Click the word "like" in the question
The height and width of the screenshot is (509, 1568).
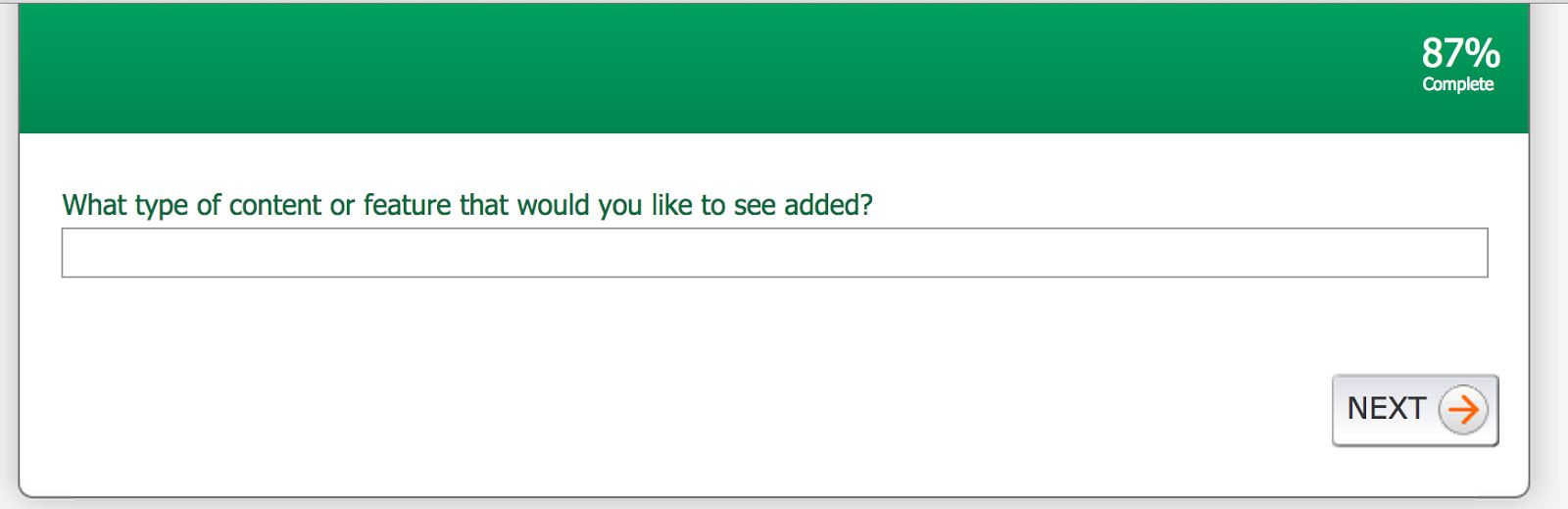coord(671,205)
